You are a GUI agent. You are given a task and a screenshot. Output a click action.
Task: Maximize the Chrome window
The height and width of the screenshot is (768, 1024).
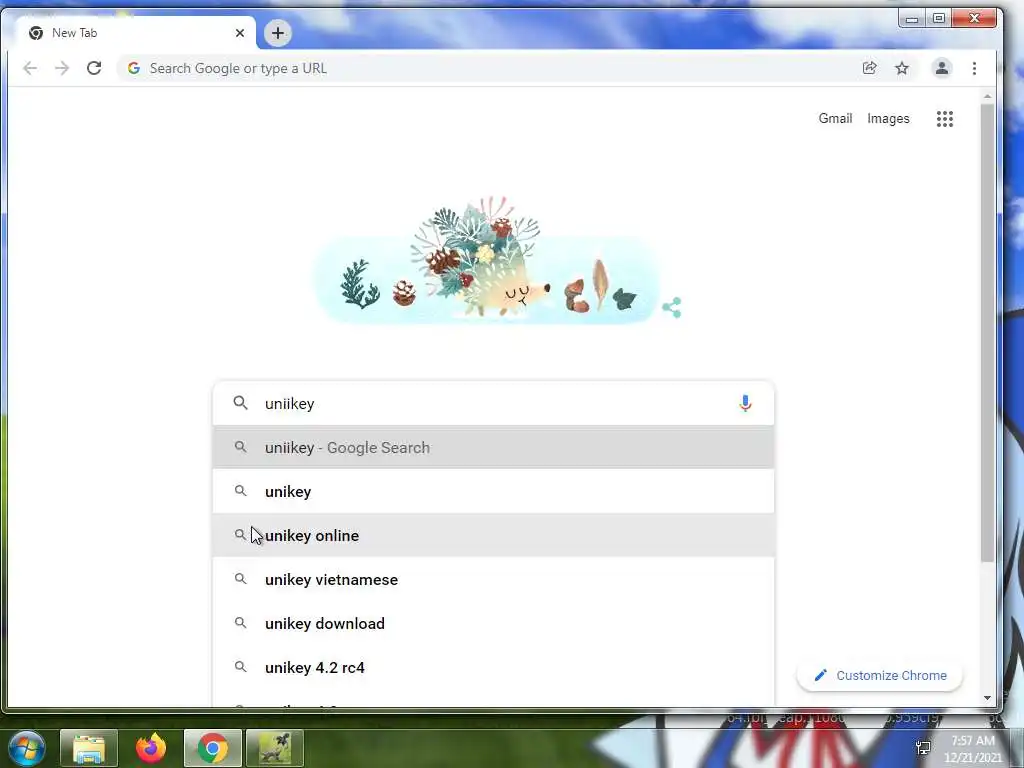(x=939, y=19)
